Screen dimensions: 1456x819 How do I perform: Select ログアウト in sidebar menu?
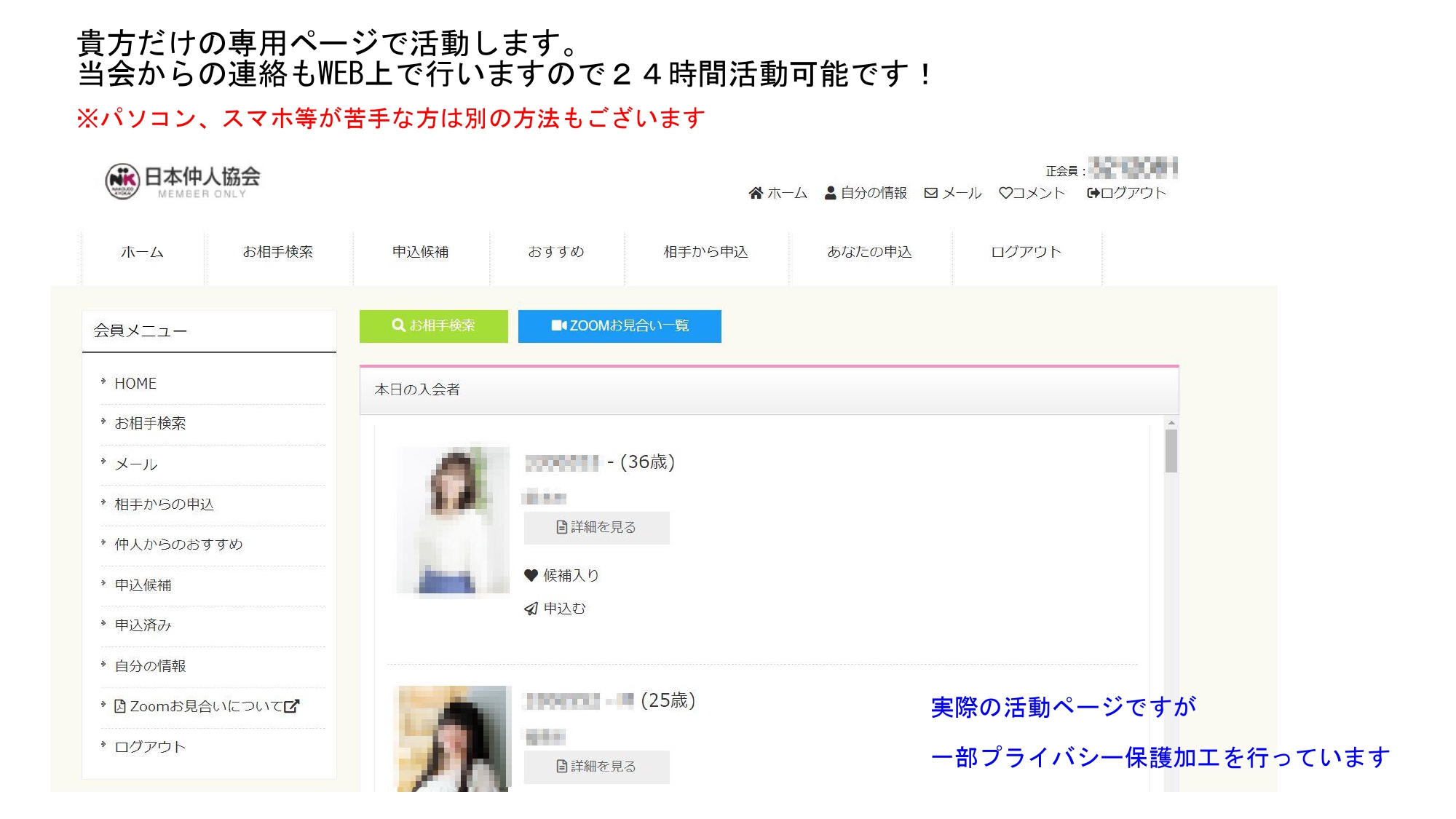pos(150,747)
